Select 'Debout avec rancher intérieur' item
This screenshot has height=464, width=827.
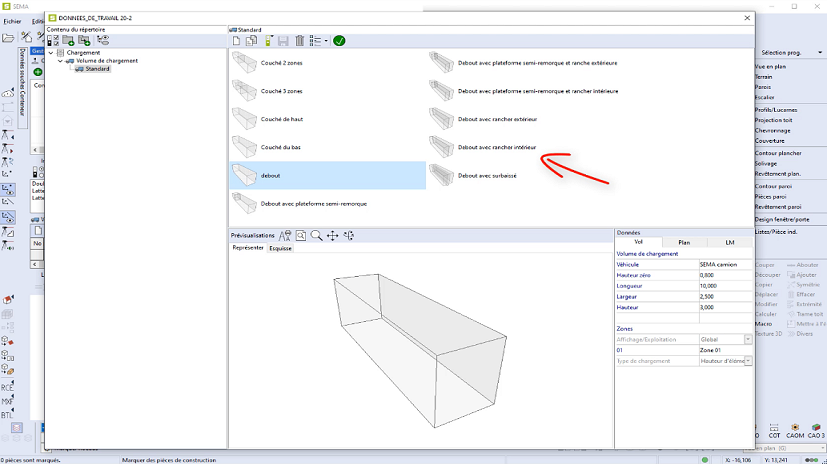click(496, 147)
